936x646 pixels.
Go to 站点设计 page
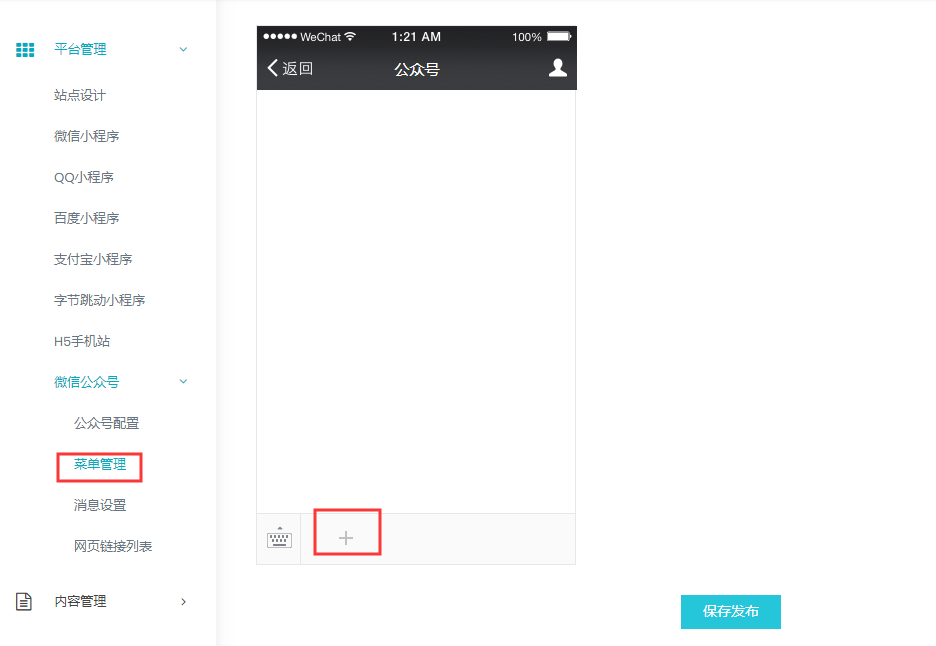click(79, 96)
